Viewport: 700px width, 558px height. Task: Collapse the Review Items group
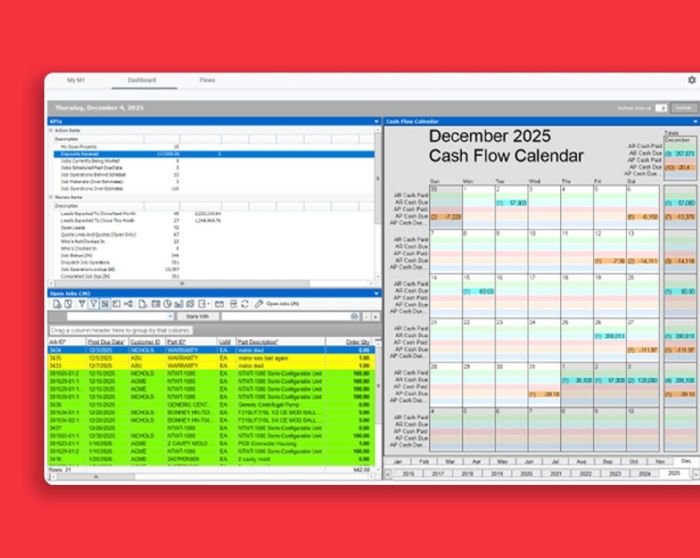pos(51,197)
